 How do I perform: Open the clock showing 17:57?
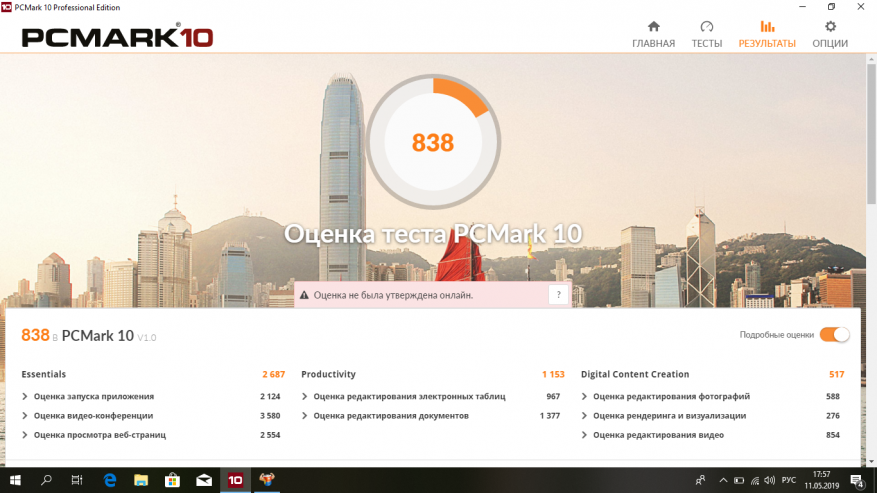[x=822, y=480]
